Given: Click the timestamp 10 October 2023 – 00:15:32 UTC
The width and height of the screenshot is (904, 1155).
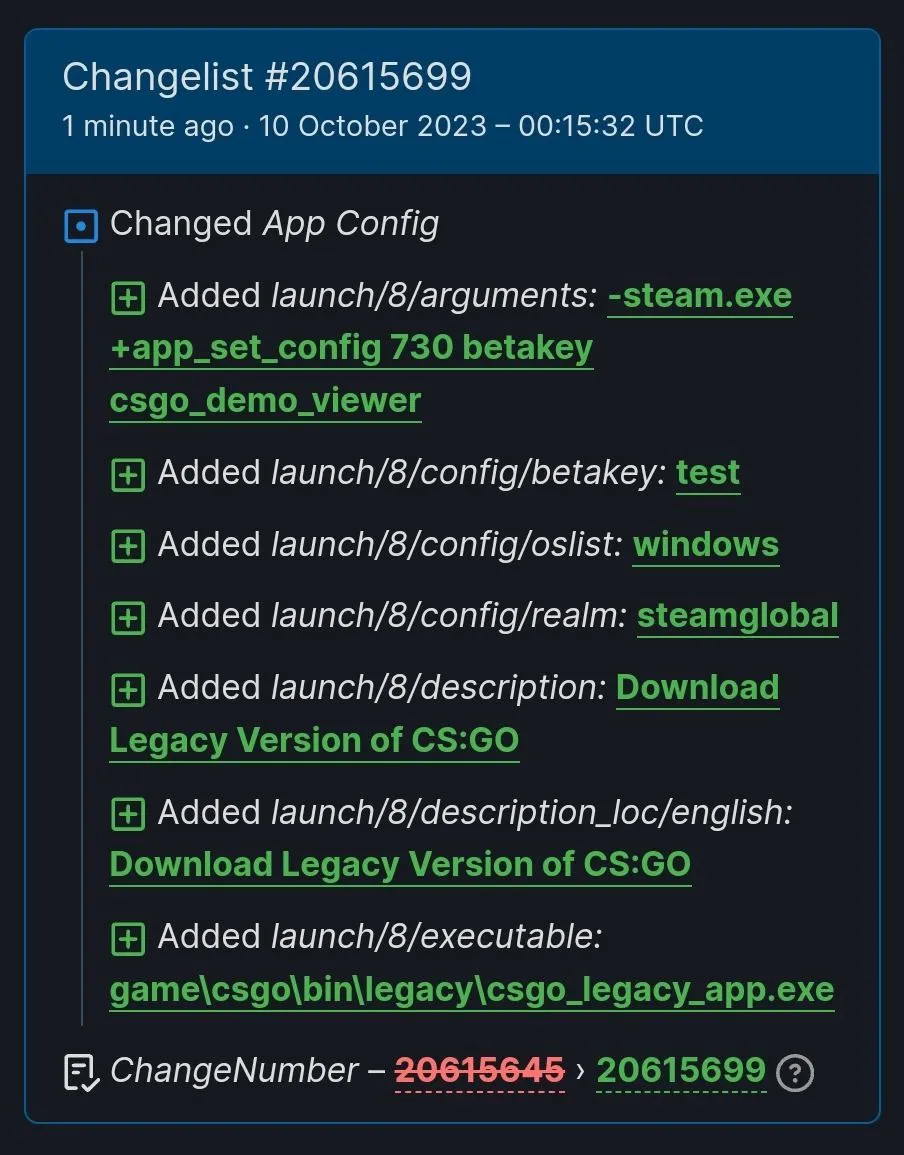Looking at the screenshot, I should (480, 126).
